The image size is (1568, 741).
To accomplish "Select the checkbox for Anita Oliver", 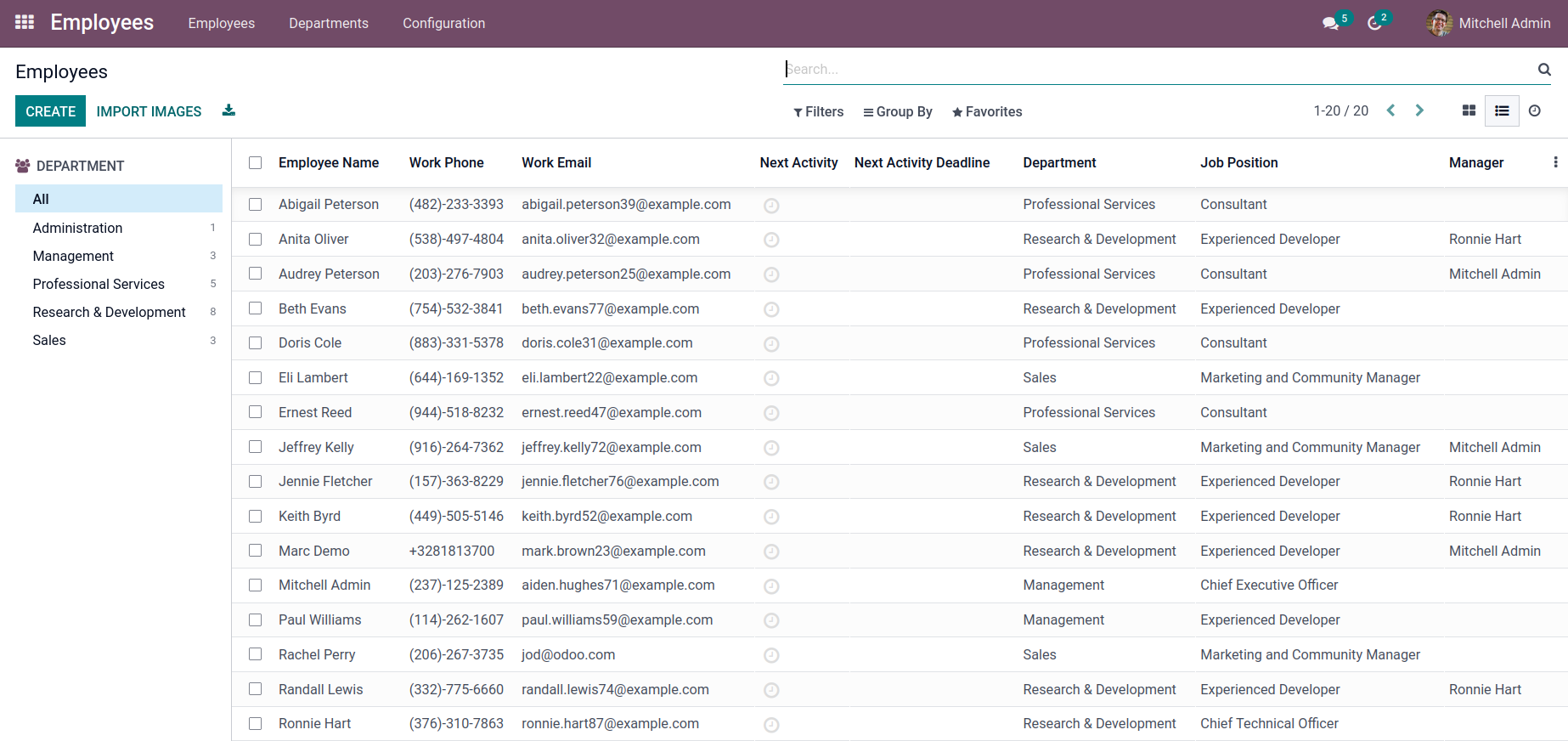I will [255, 240].
